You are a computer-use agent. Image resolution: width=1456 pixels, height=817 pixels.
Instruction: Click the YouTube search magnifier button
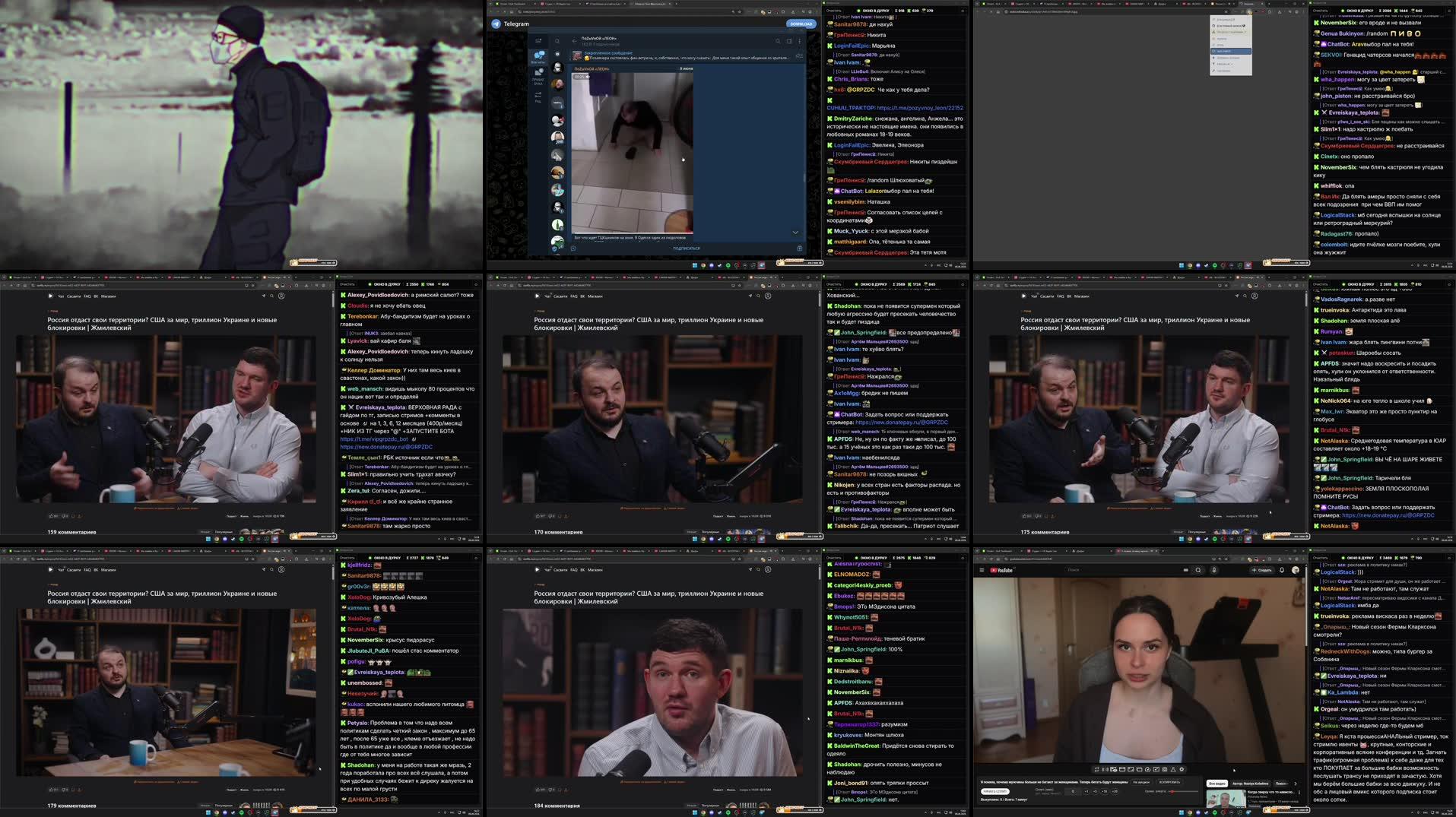(x=1198, y=570)
